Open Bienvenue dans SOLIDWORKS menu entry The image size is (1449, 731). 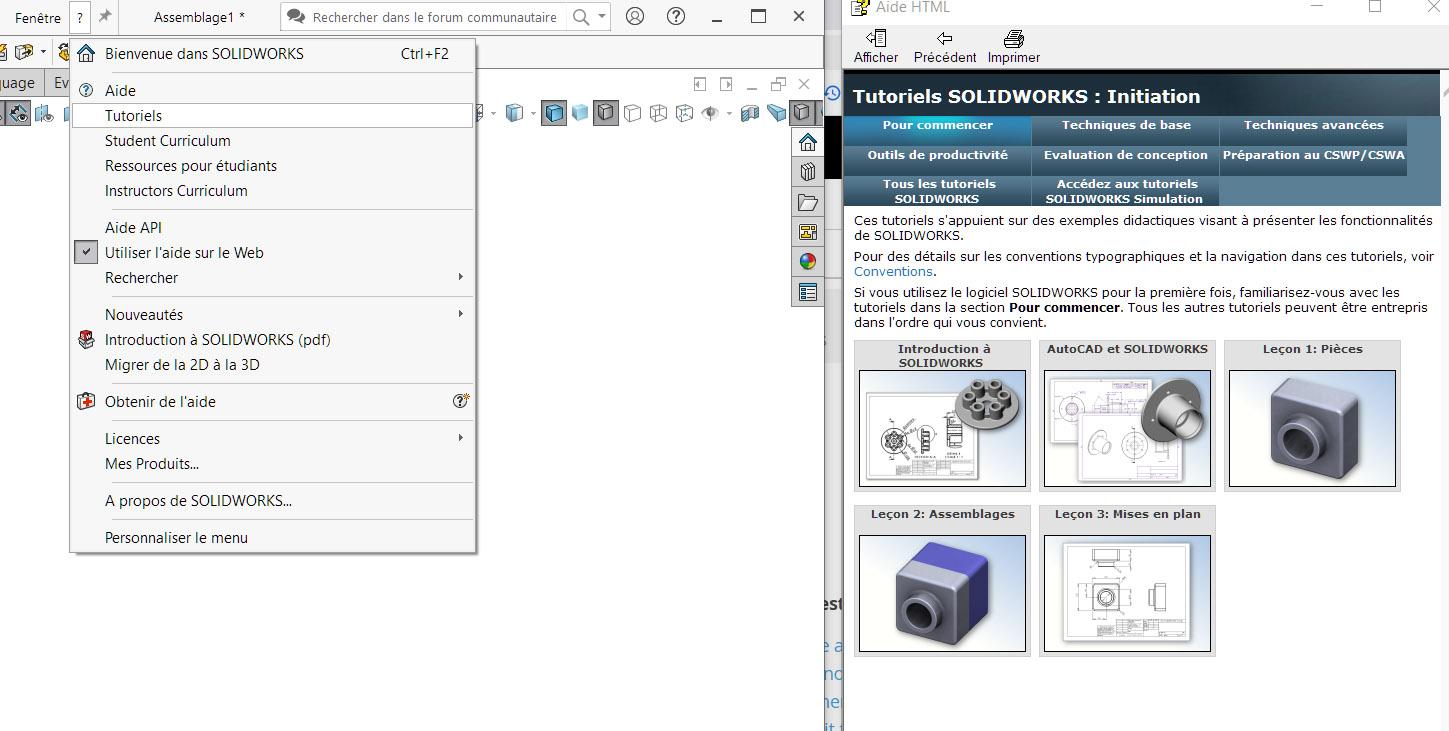[273, 54]
